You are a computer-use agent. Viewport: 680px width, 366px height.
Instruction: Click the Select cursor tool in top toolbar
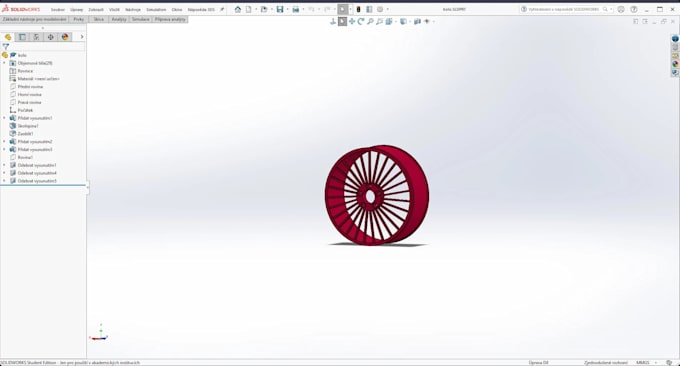coord(343,9)
